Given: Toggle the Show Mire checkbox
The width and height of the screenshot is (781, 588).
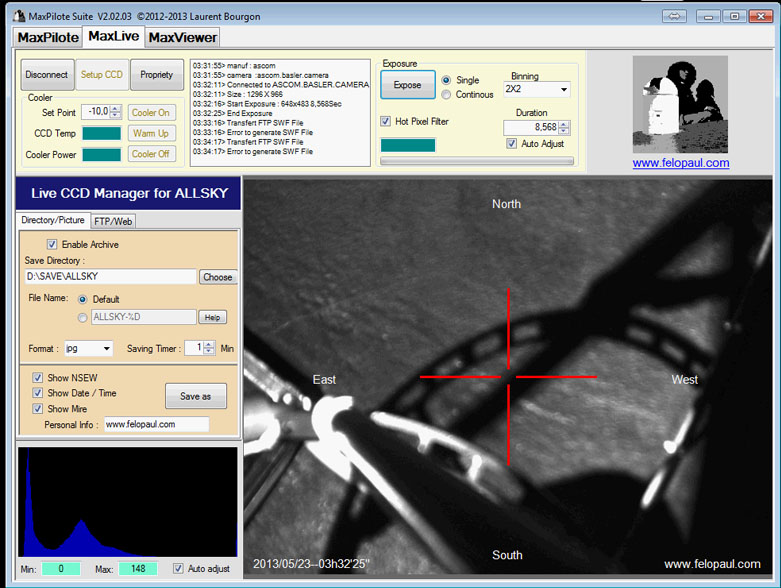Looking at the screenshot, I should (37, 409).
